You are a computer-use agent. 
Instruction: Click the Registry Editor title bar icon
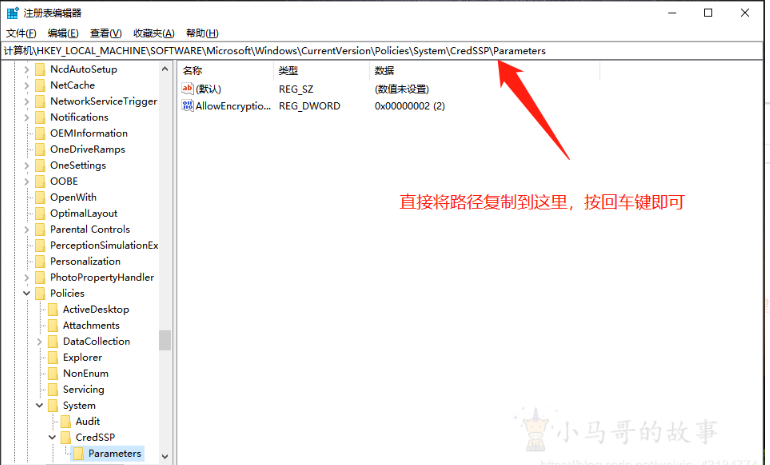(x=12, y=13)
